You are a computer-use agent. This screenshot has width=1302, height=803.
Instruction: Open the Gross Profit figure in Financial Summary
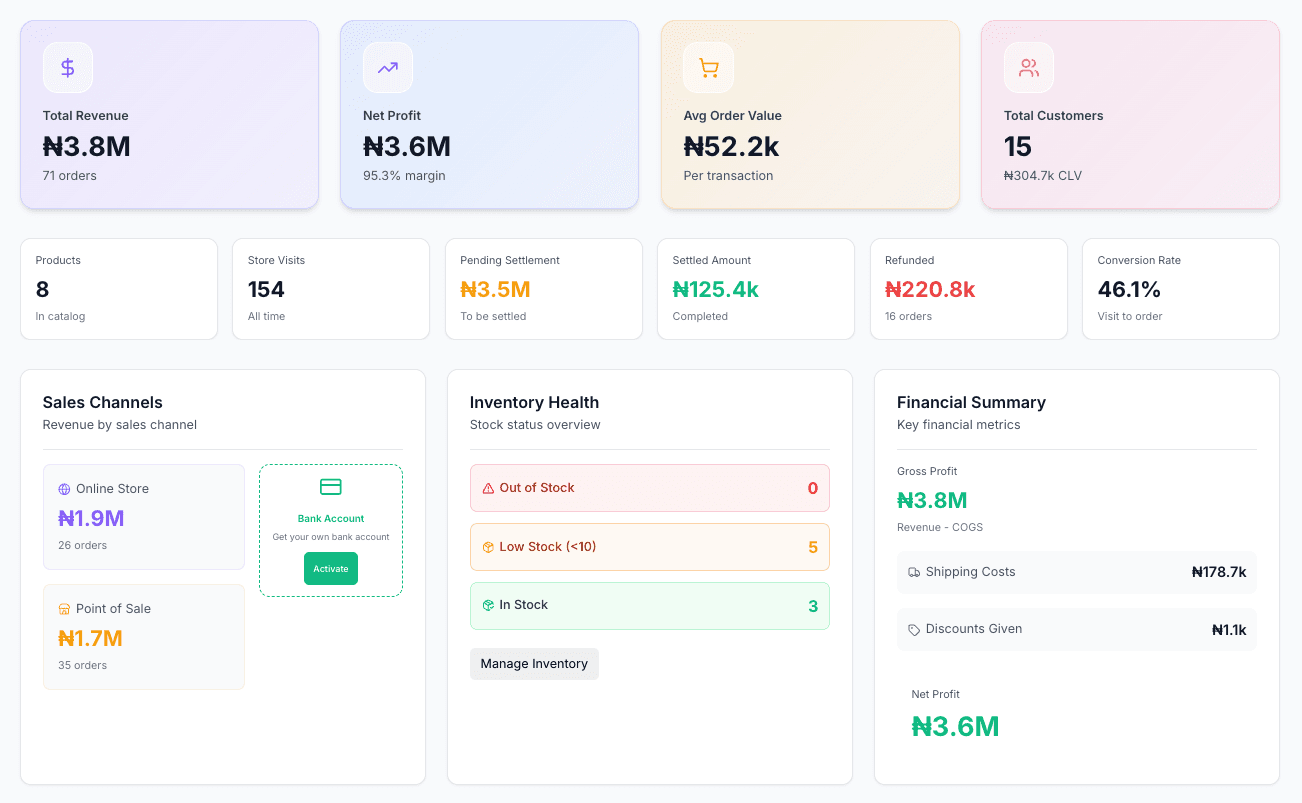[932, 499]
